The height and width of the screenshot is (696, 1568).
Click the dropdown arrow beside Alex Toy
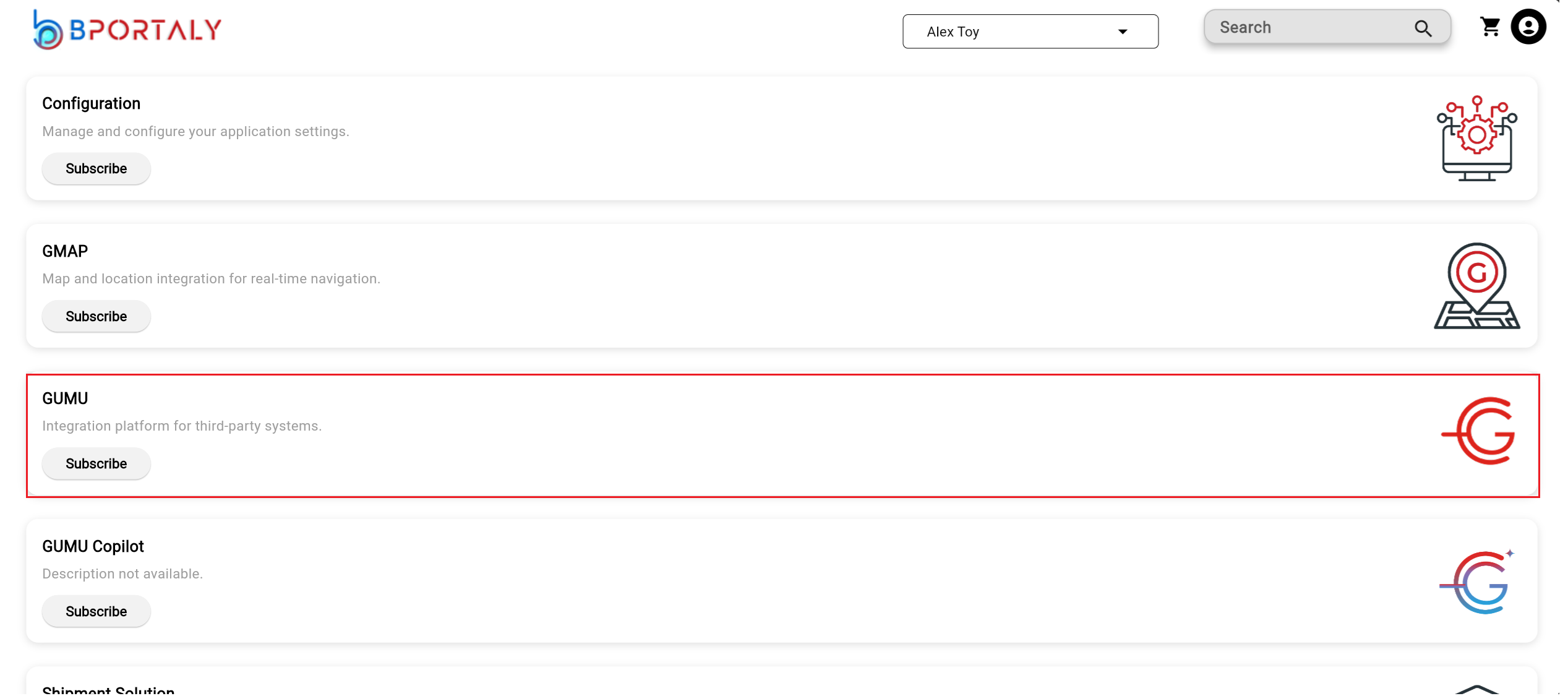(1122, 32)
